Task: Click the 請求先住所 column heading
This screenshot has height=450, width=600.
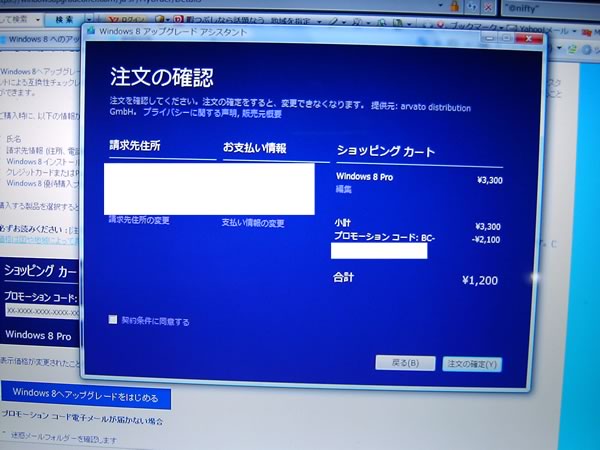Action: pyautogui.click(x=135, y=145)
